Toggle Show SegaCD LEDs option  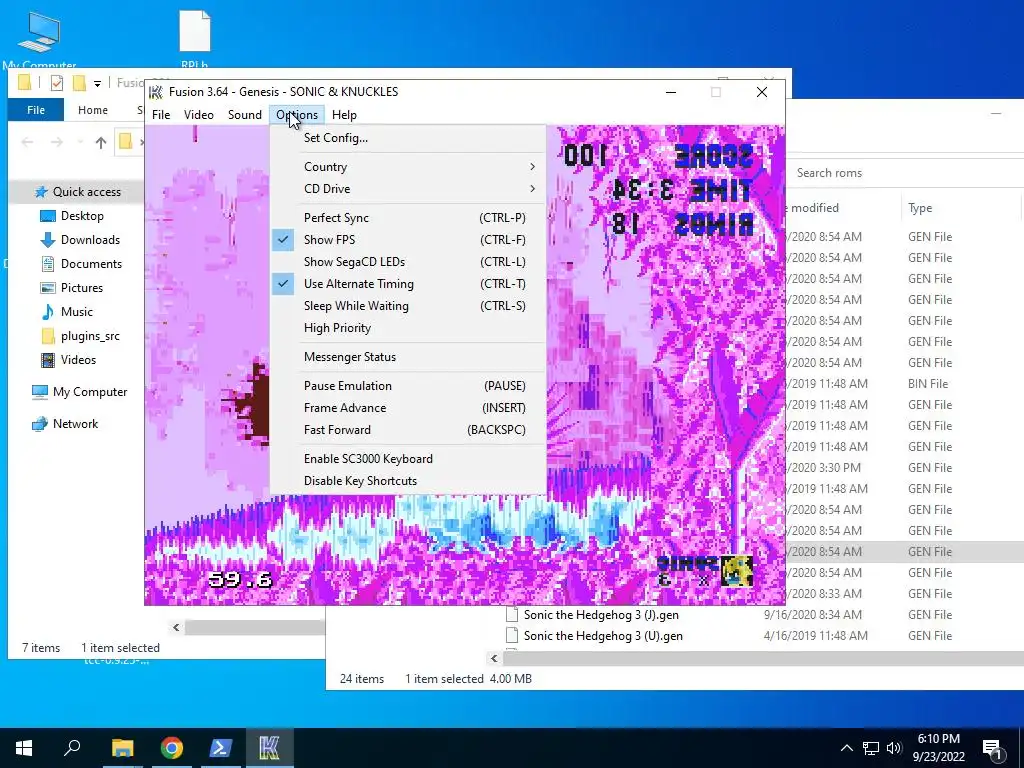pyautogui.click(x=408, y=262)
